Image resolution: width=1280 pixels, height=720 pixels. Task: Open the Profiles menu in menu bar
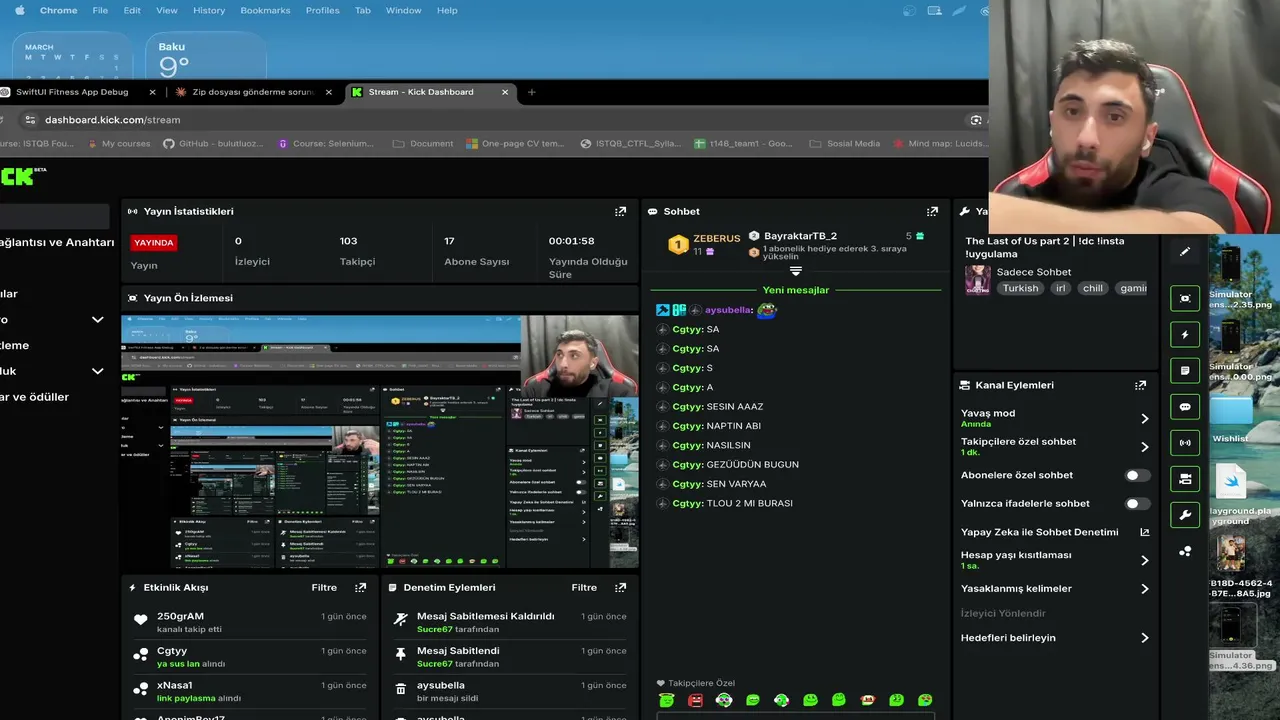tap(322, 10)
